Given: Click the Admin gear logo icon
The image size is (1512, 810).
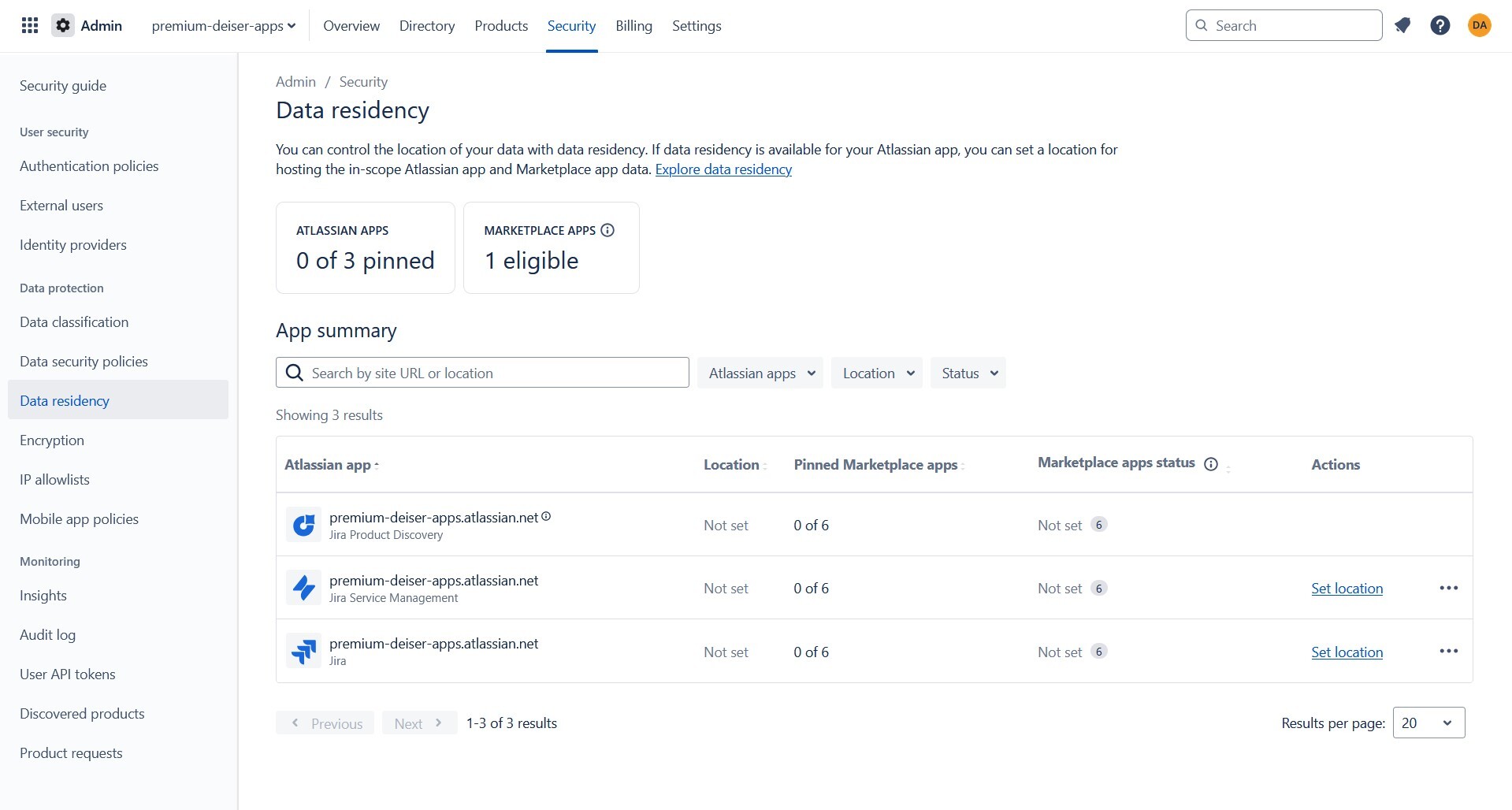Looking at the screenshot, I should coord(63,25).
